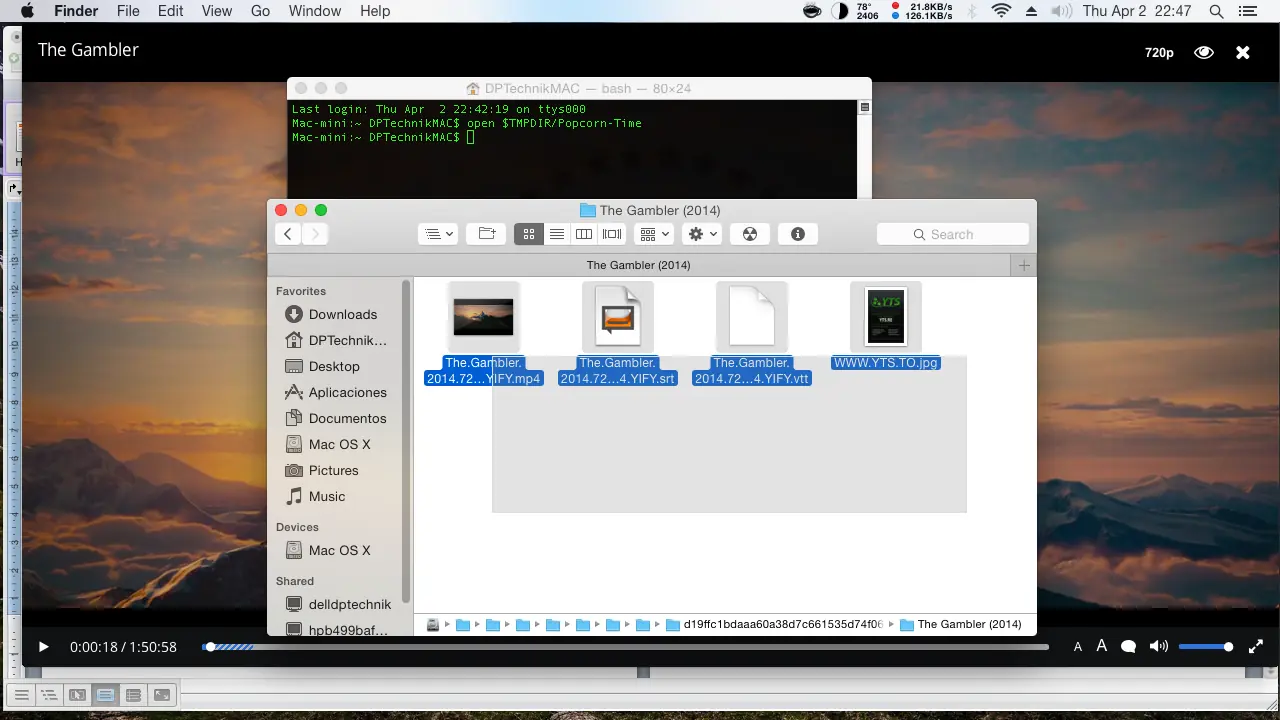Switch Finder to Cover Flow view
The height and width of the screenshot is (720, 1280).
point(612,234)
